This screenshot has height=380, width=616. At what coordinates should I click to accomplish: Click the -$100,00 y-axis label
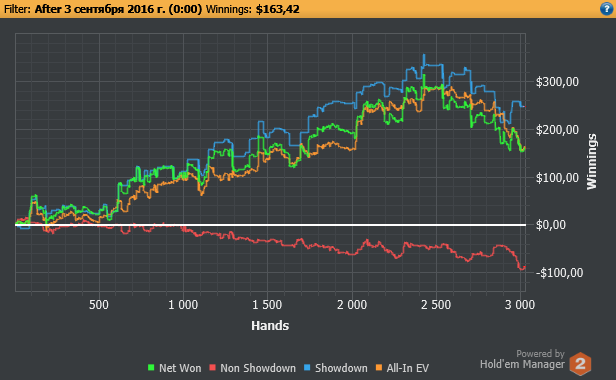coord(559,272)
